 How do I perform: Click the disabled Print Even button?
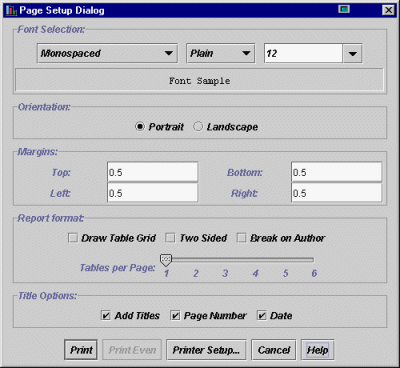click(x=132, y=350)
